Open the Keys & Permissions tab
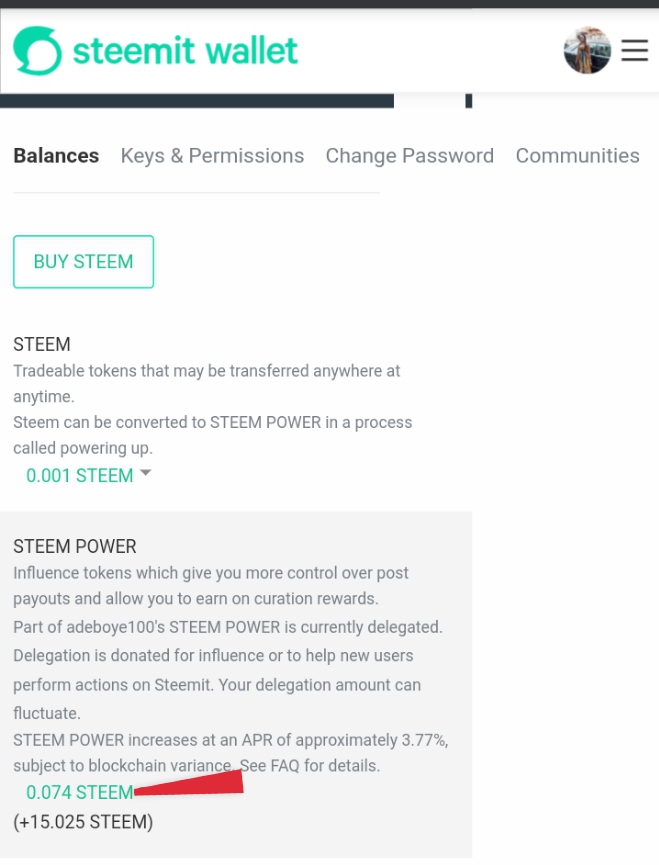Image resolution: width=659 pixels, height=865 pixels. tap(212, 156)
